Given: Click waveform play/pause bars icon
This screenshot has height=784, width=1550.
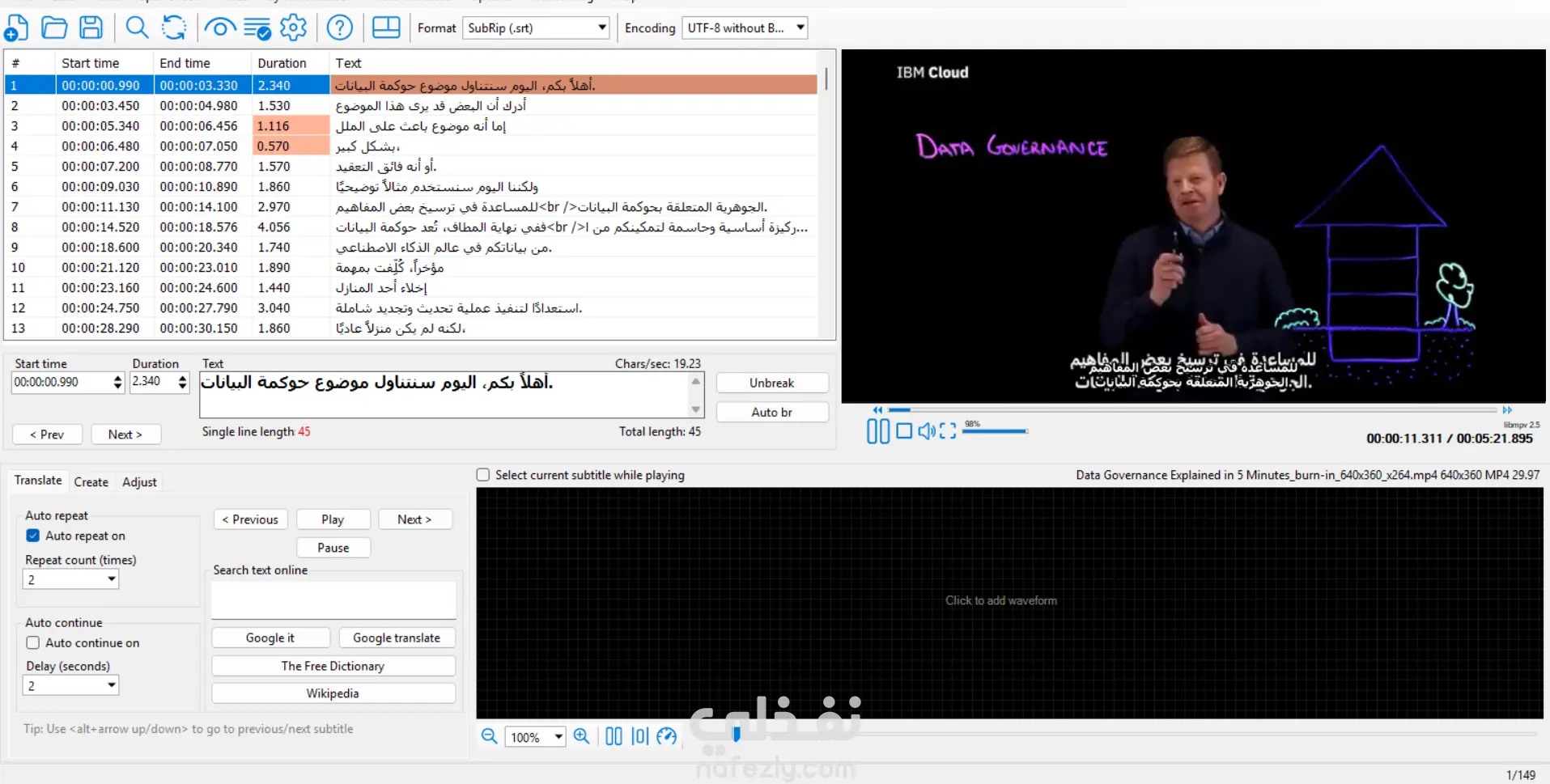Looking at the screenshot, I should 614,736.
